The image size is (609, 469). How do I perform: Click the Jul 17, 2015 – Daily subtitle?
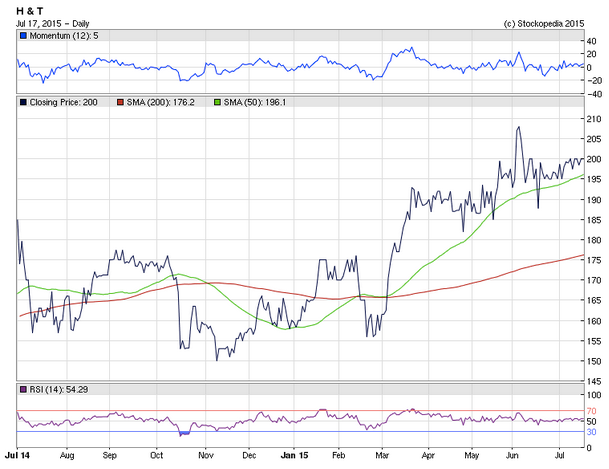(52, 24)
